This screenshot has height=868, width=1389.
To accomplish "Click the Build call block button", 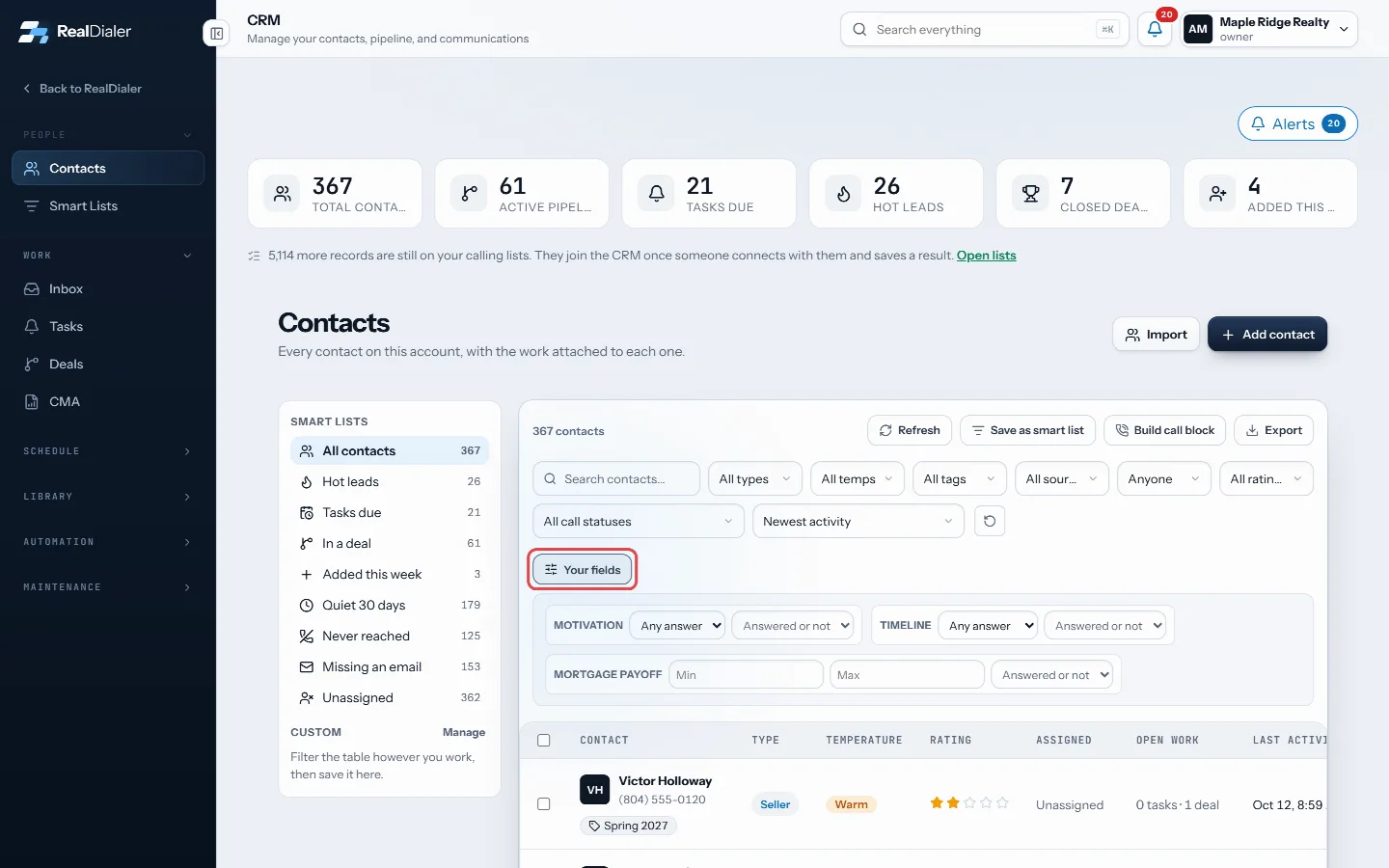I will (x=1164, y=430).
